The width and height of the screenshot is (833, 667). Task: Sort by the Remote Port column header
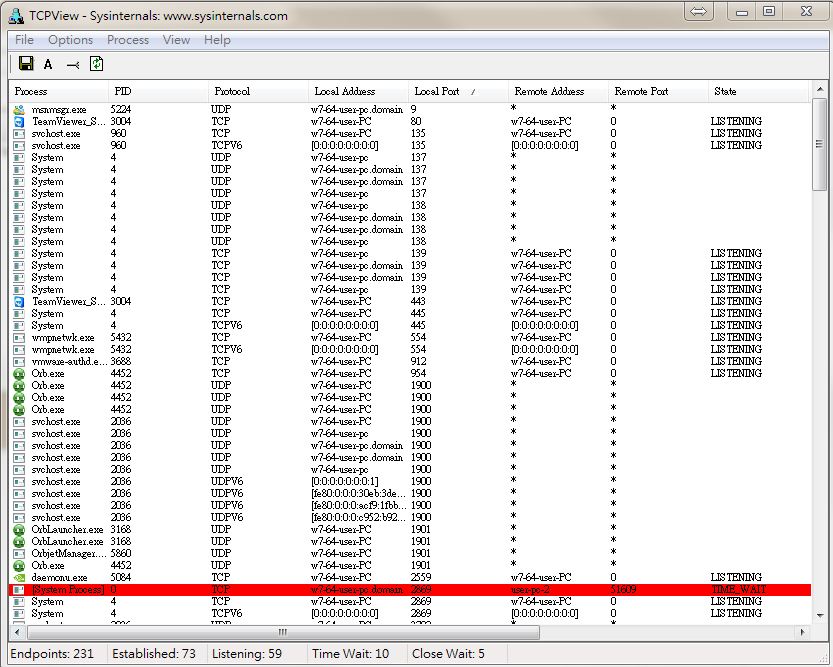click(x=658, y=91)
